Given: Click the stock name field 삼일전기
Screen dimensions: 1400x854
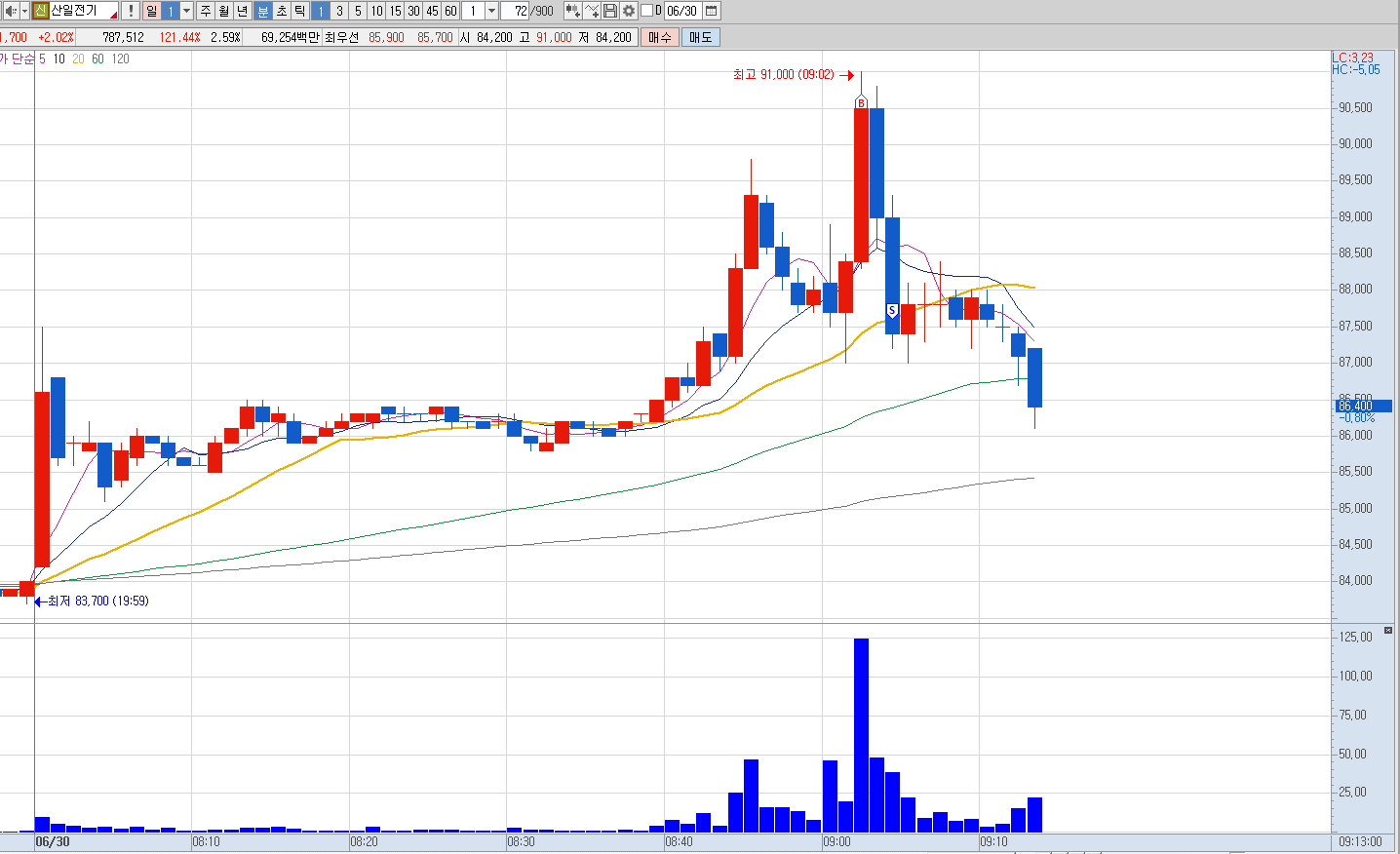Looking at the screenshot, I should [x=82, y=11].
